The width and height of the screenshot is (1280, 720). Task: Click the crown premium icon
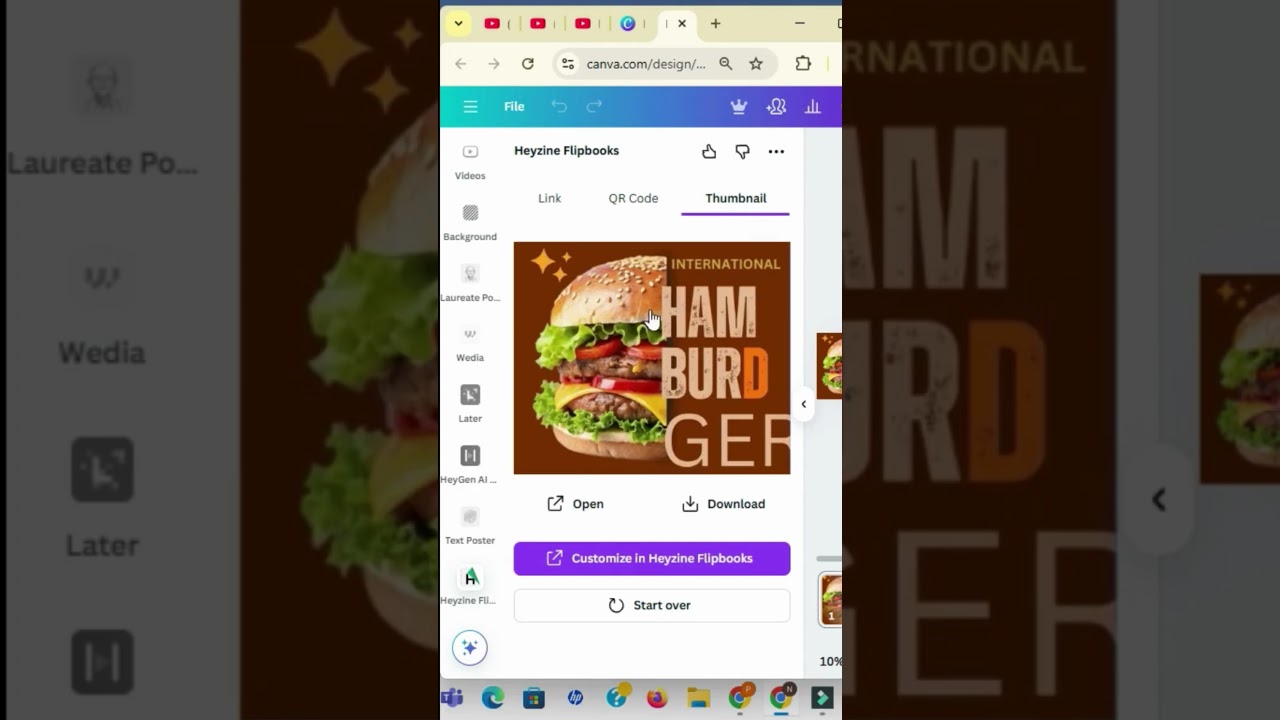point(739,107)
